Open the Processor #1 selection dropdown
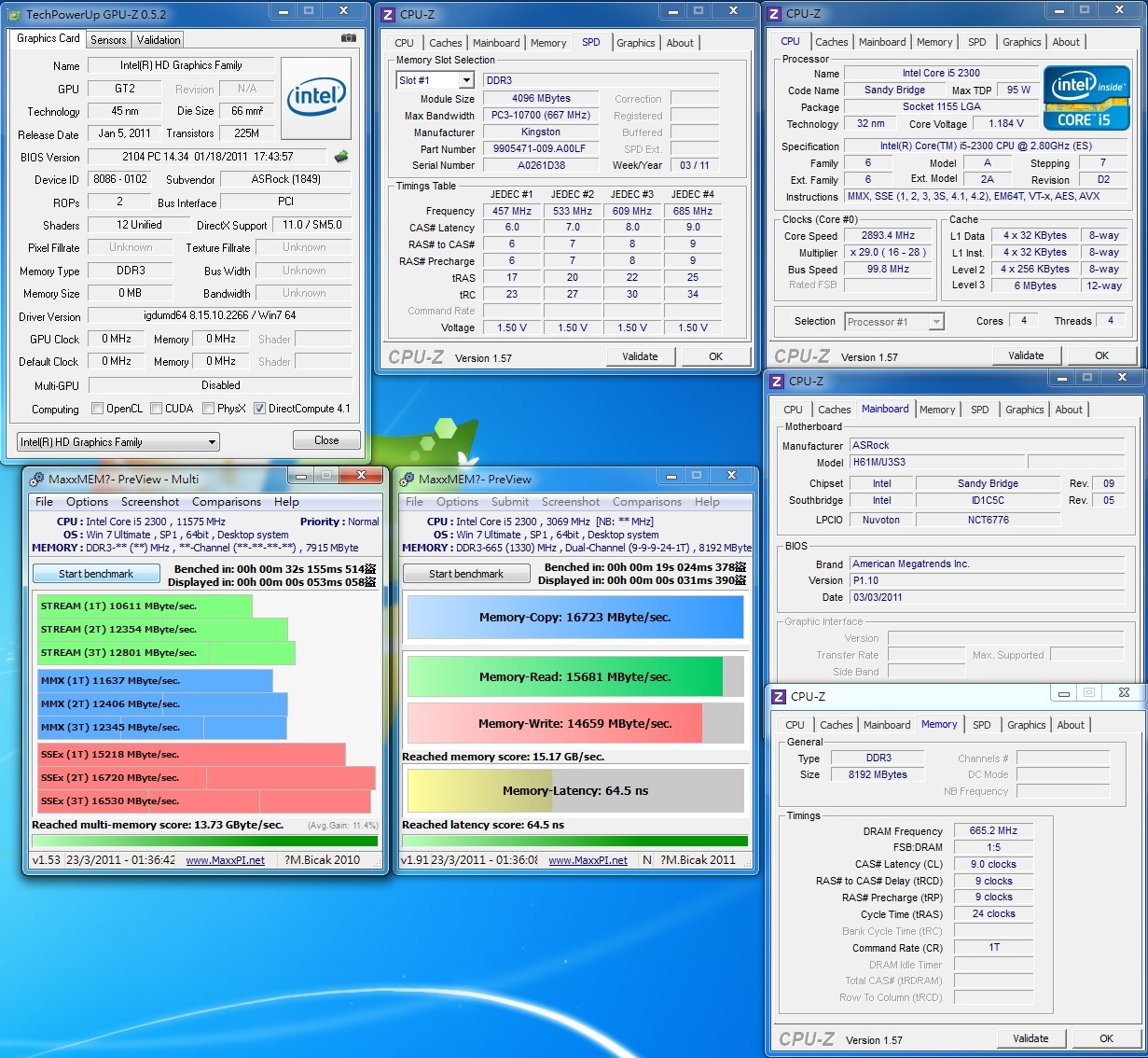The image size is (1148, 1058). 894,322
